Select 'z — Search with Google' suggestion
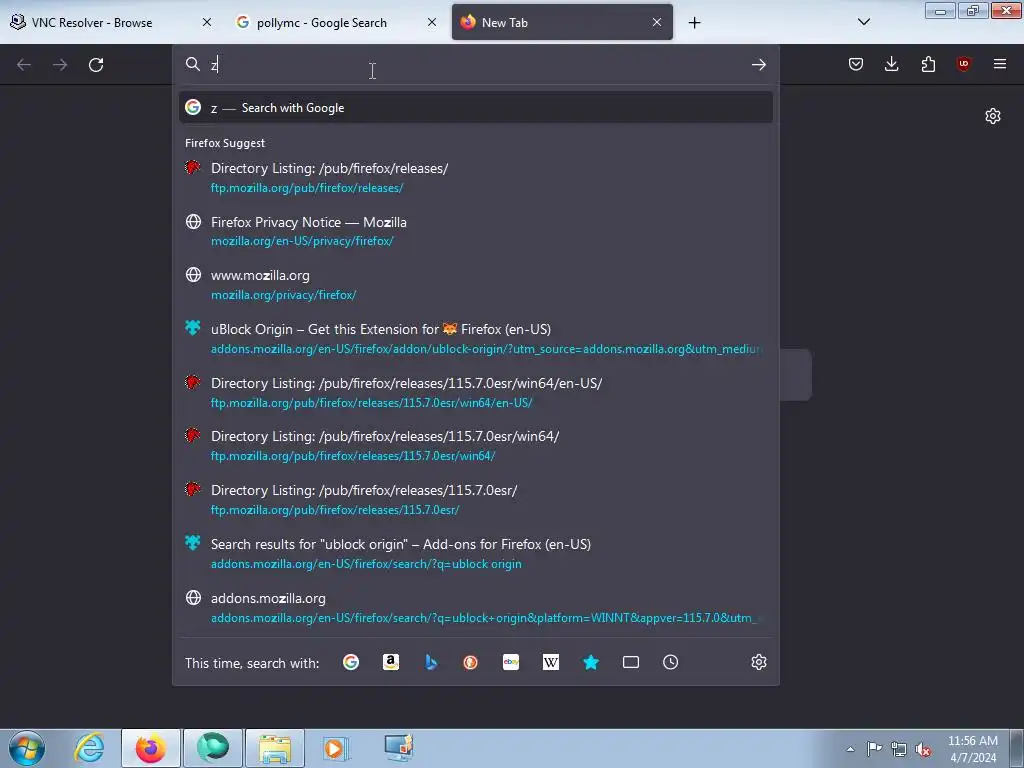The image size is (1024, 768). [475, 108]
